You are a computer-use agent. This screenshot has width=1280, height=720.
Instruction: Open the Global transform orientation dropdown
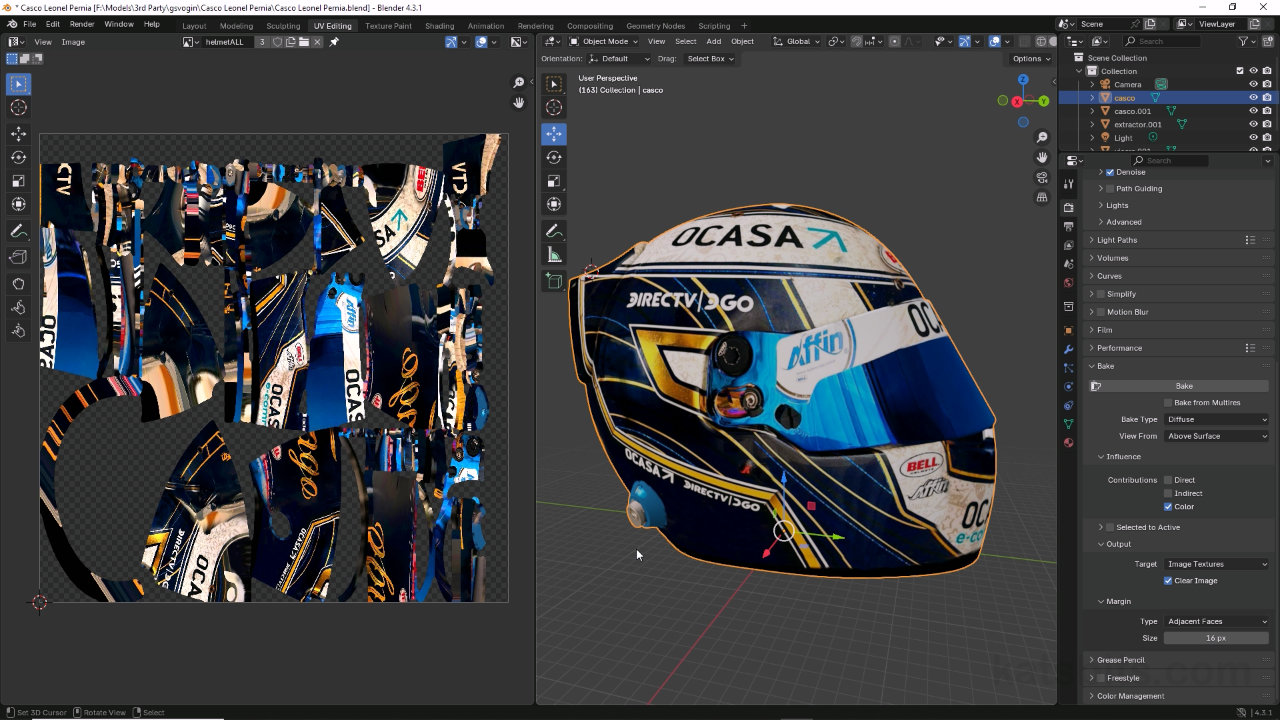796,41
